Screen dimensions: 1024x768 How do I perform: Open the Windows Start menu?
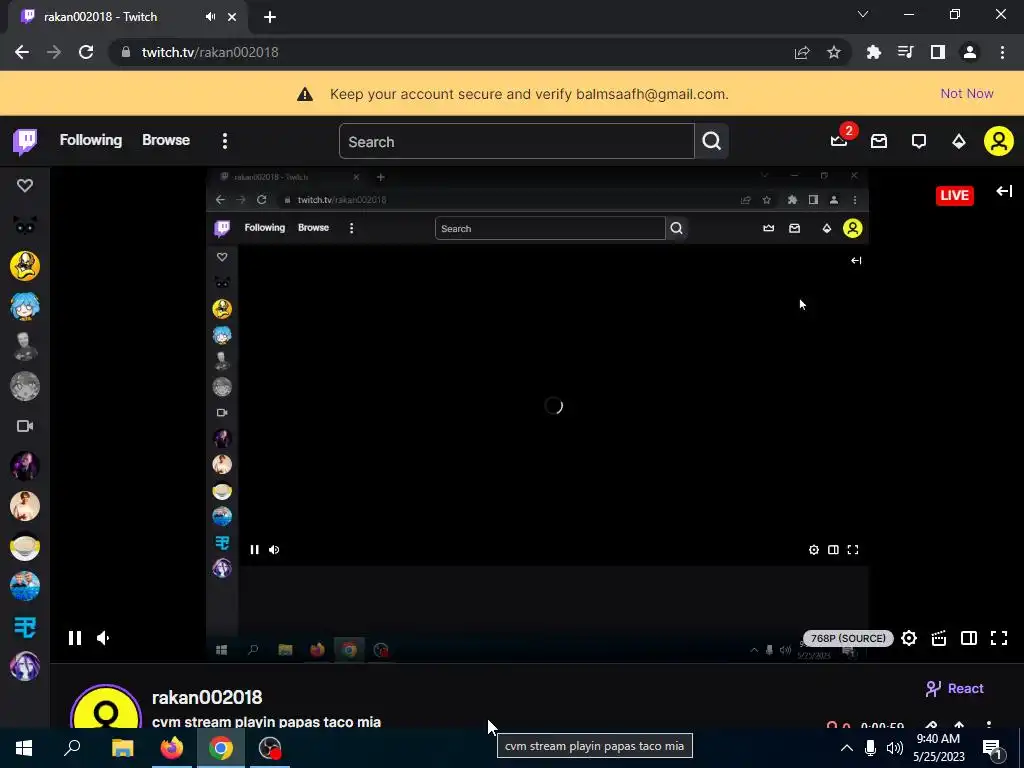(x=24, y=748)
